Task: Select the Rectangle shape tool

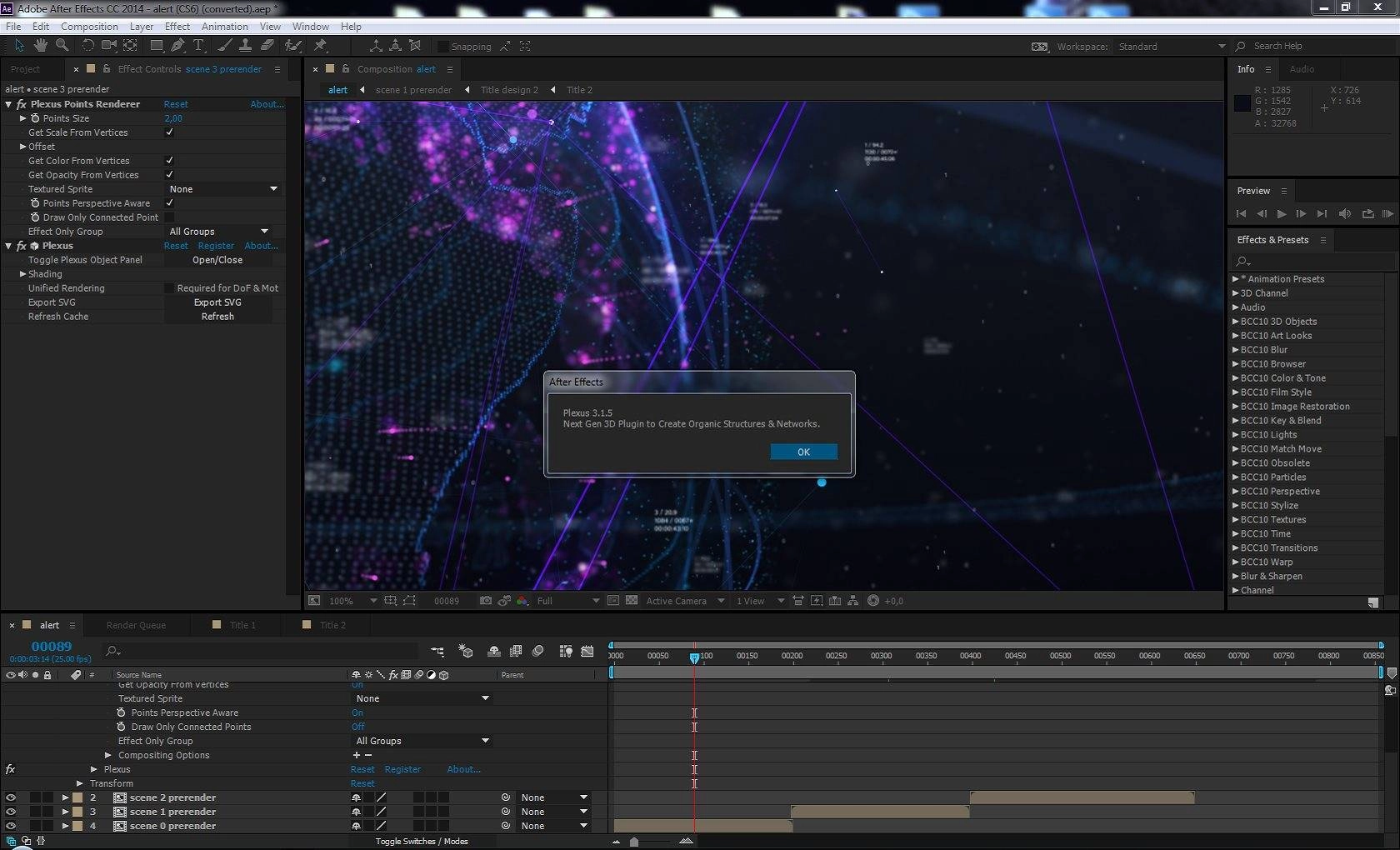Action: 156,45
